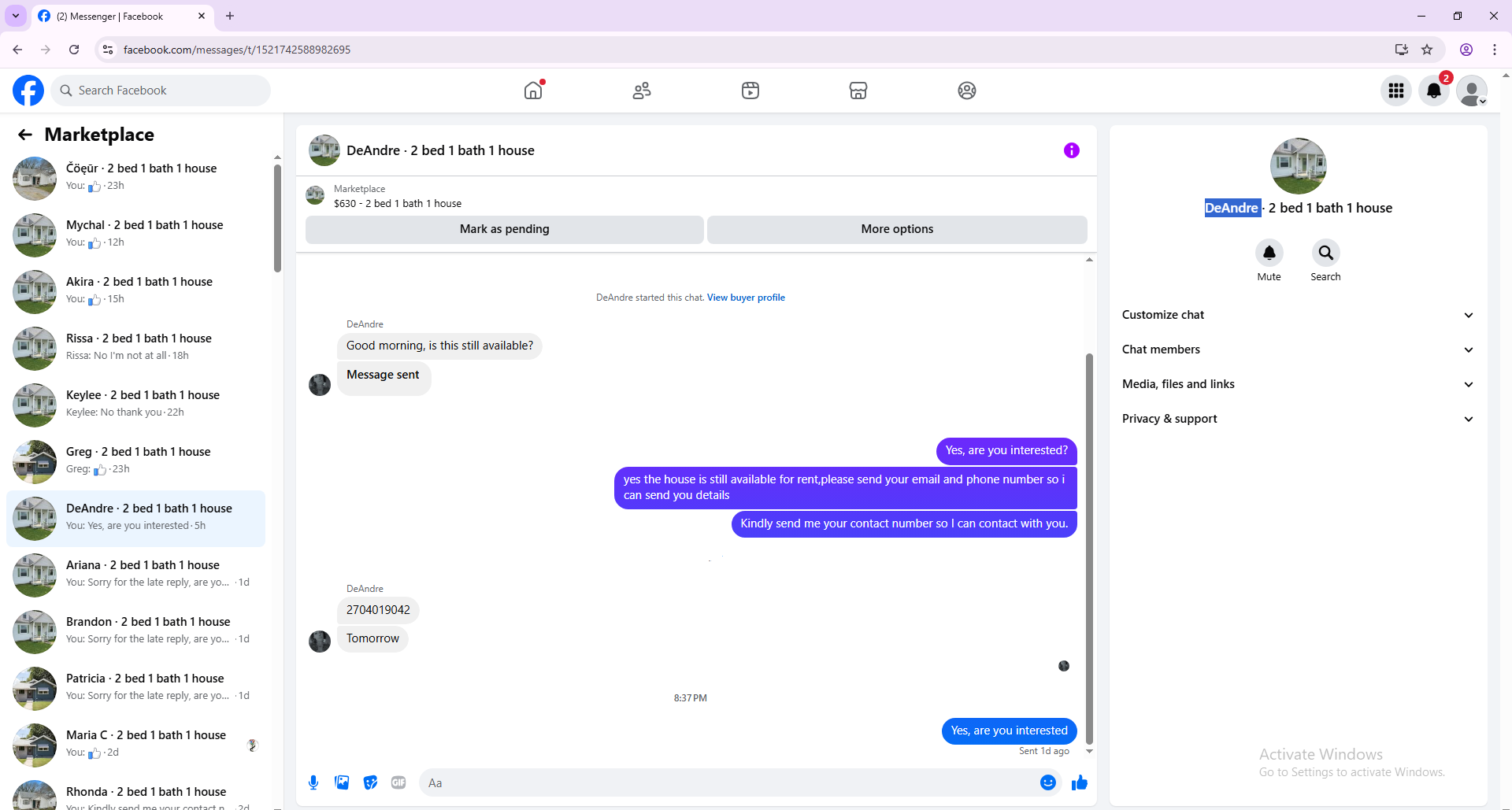Image resolution: width=1512 pixels, height=810 pixels.
Task: Open the Video (Reels) icon in top nav
Action: tap(750, 91)
